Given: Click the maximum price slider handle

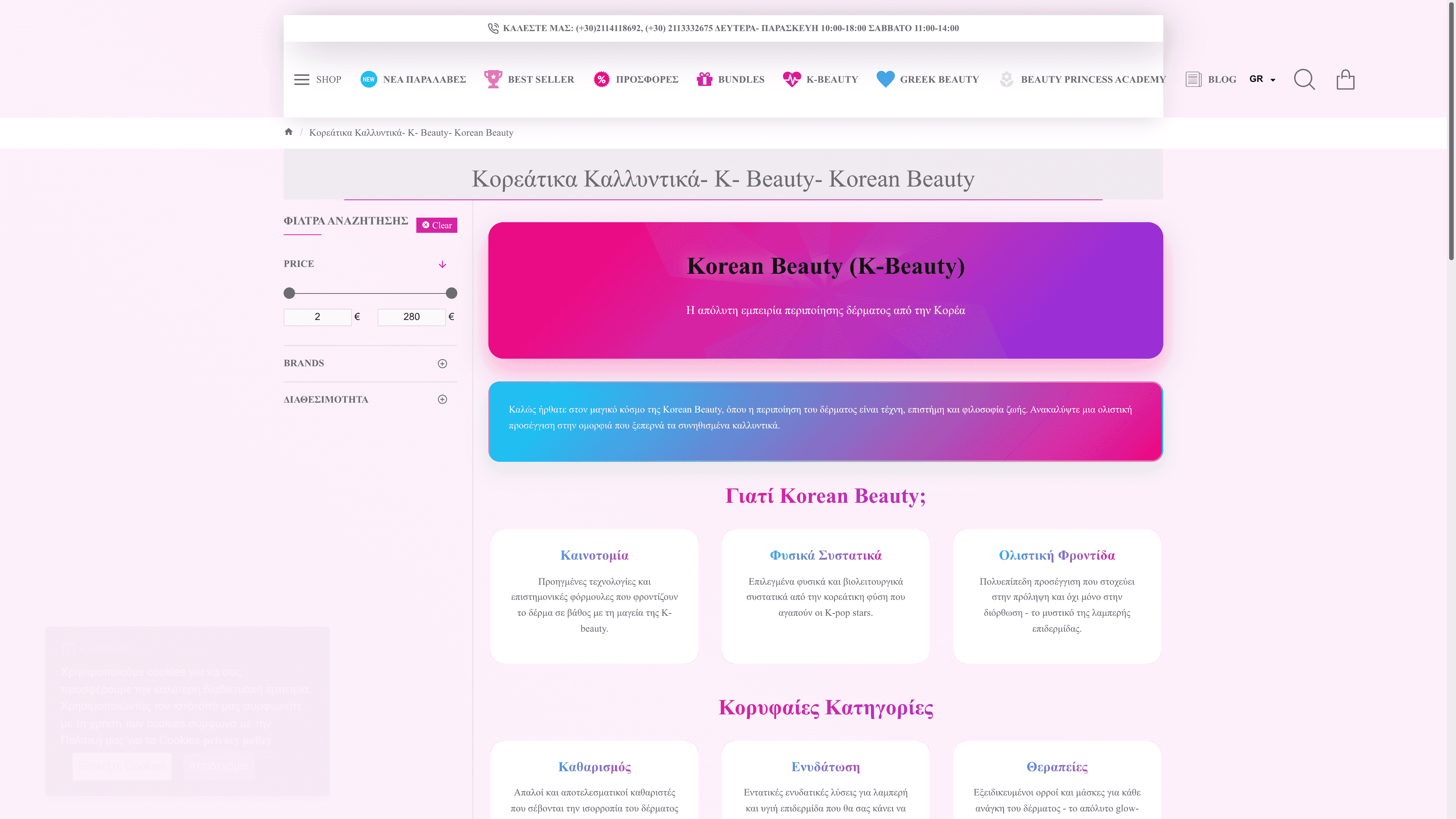Looking at the screenshot, I should [451, 293].
